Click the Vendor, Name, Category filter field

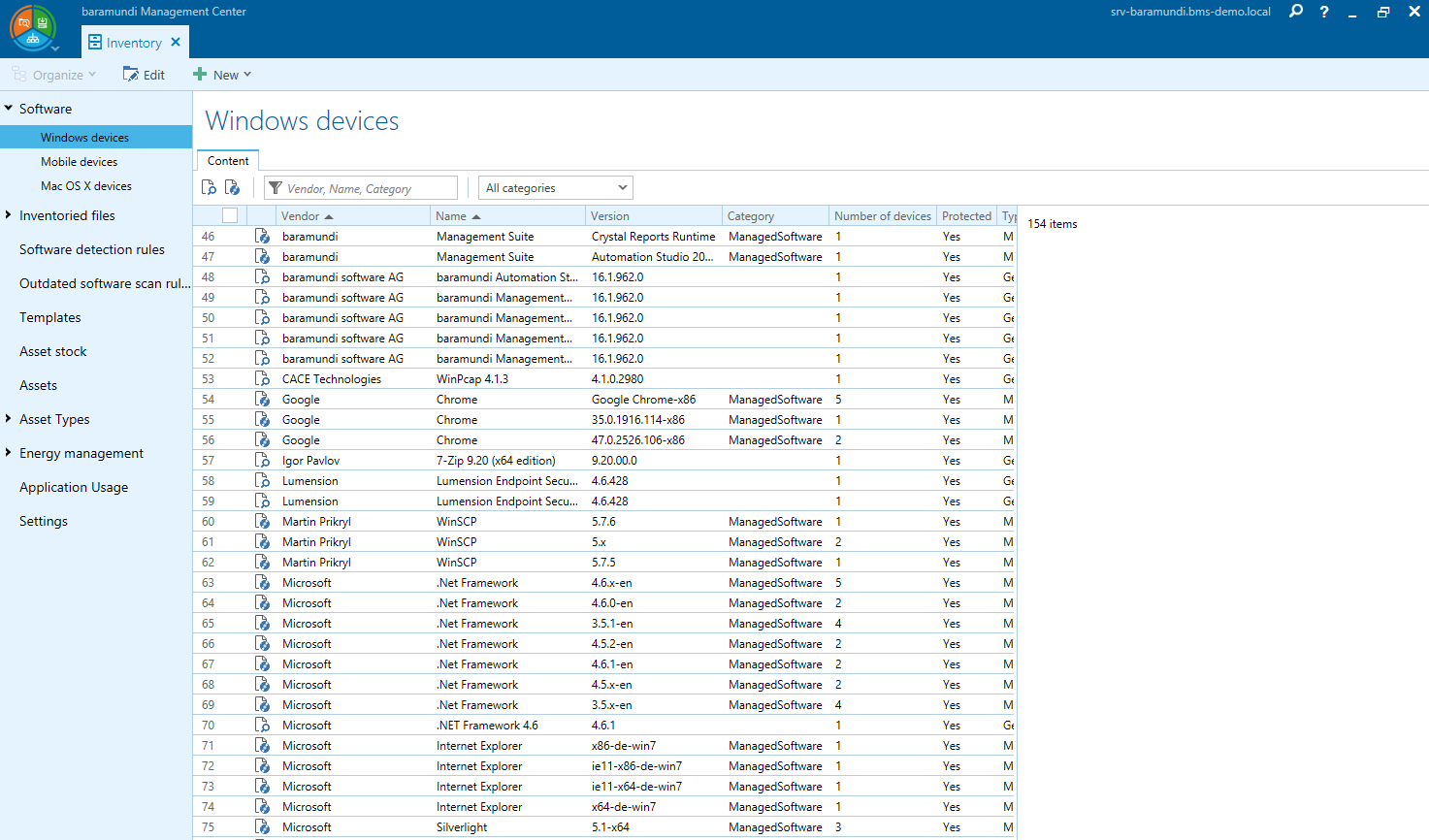coord(369,188)
